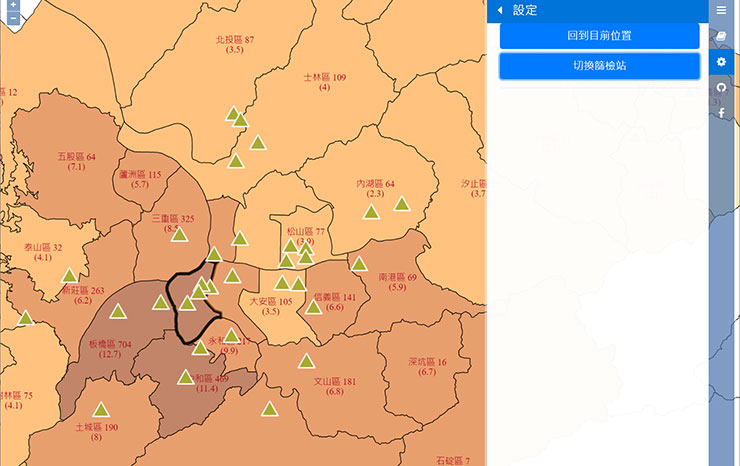Click 士林區 109 district label
The image size is (740, 466).
click(325, 77)
